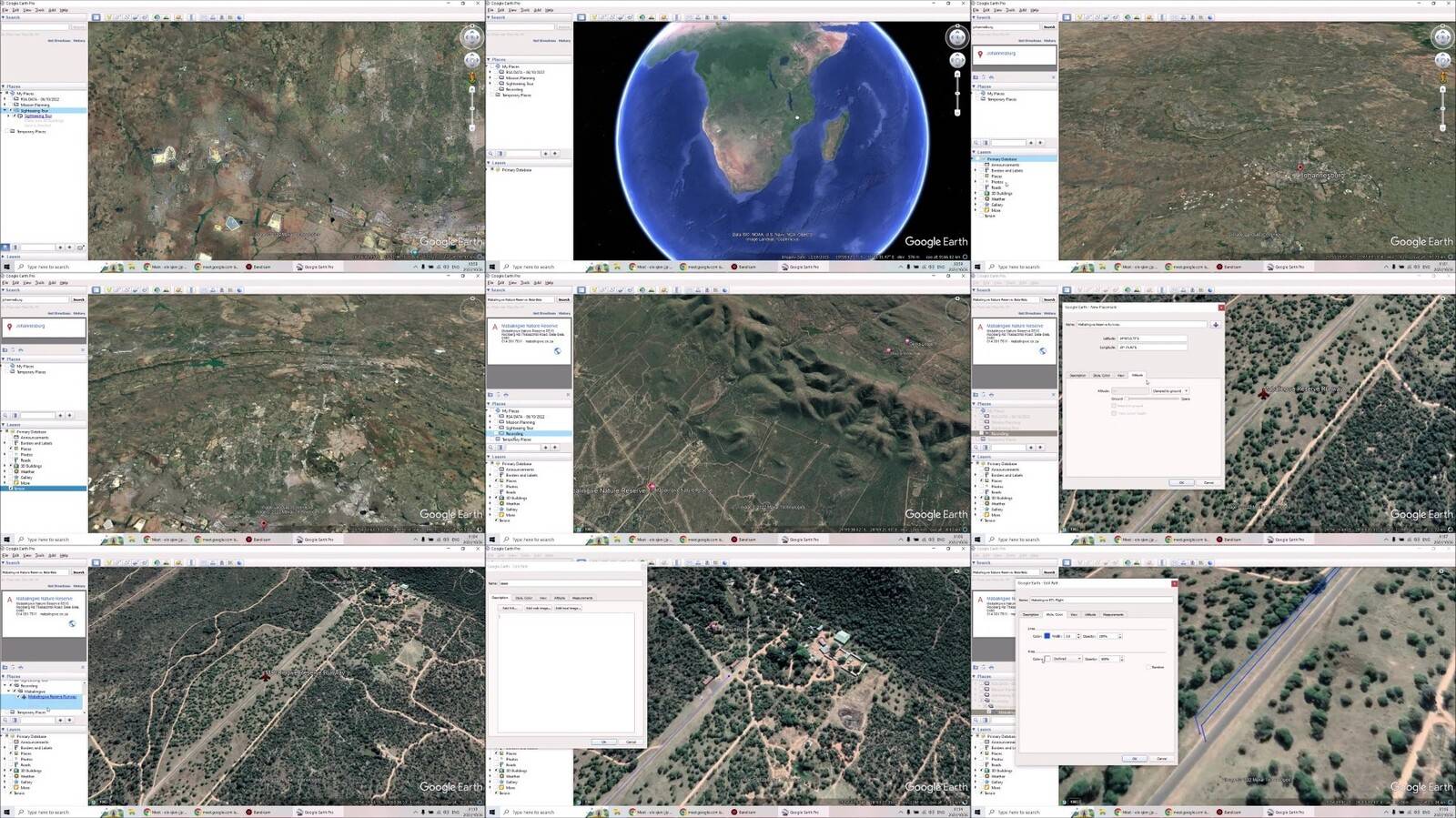Open Outlined area dropdown in Edit Path Style dialog
Viewport: 1456px width, 818px height.
coord(1067,659)
